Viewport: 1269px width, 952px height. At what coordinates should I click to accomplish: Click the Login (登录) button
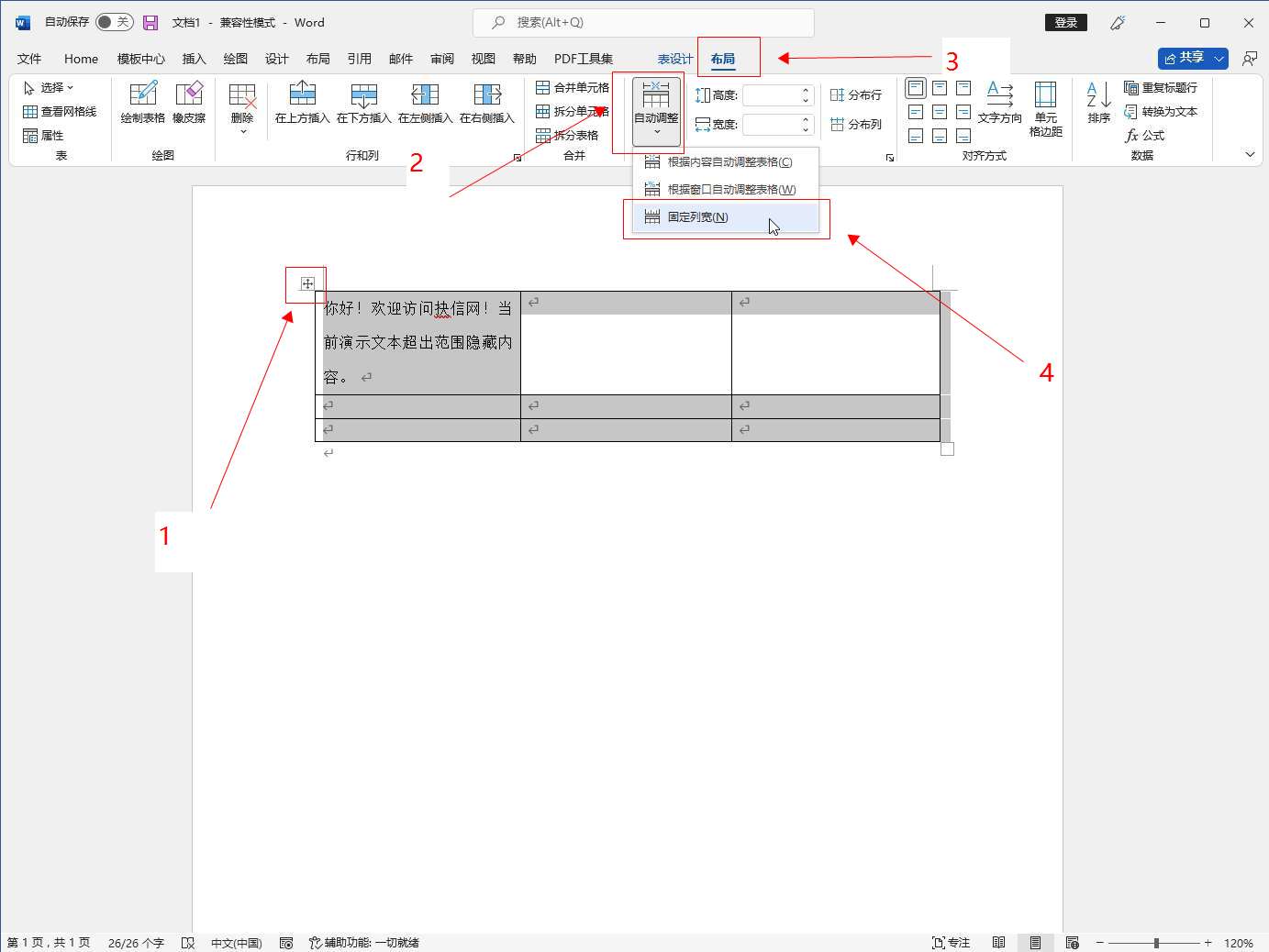click(1065, 23)
